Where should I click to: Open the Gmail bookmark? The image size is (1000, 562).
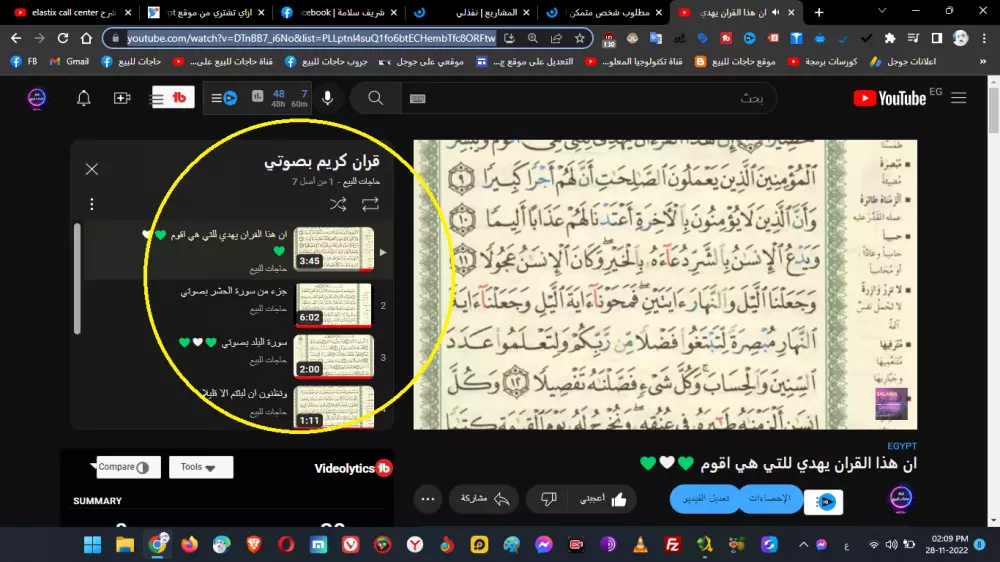coord(70,62)
